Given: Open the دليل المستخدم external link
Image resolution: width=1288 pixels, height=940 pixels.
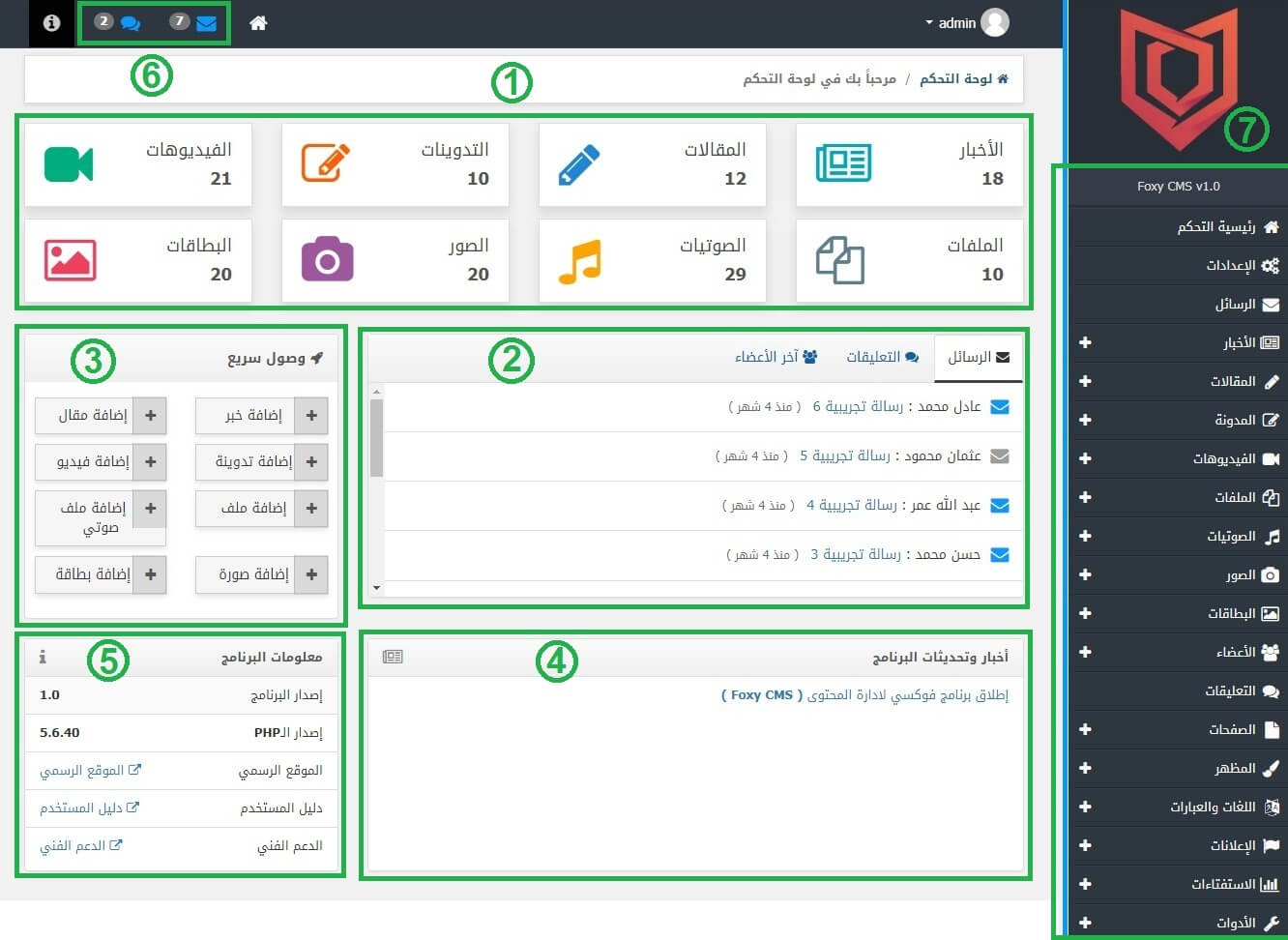Looking at the screenshot, I should point(89,808).
